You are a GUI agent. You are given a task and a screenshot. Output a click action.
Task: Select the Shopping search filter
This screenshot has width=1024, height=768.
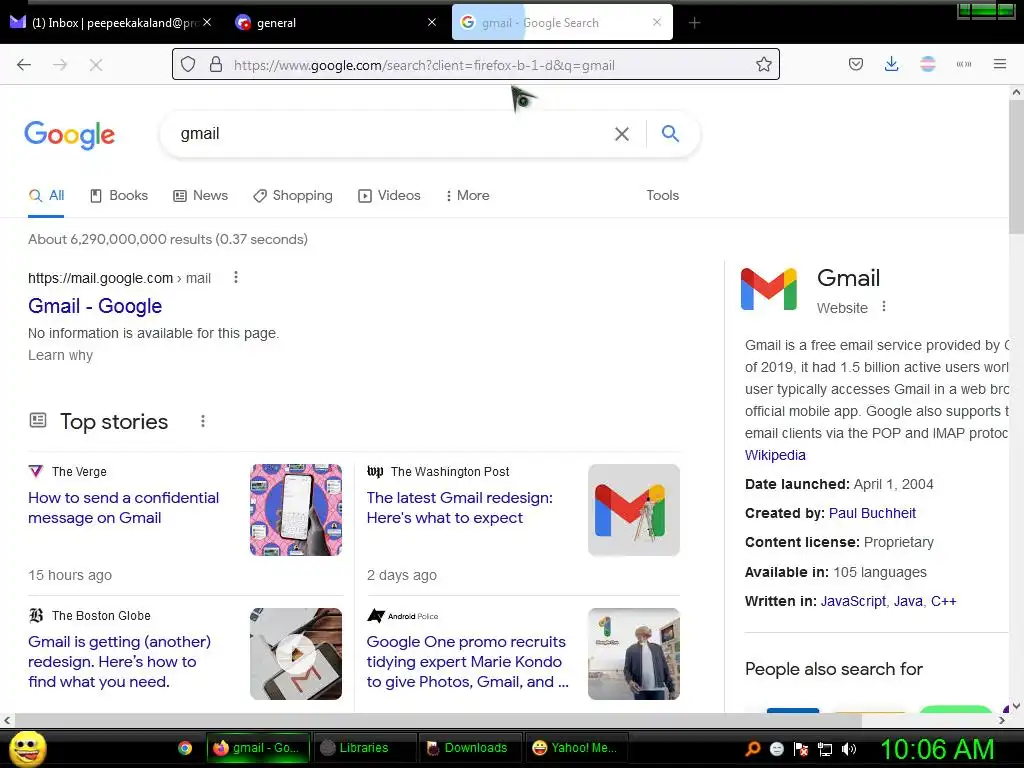pyautogui.click(x=293, y=195)
